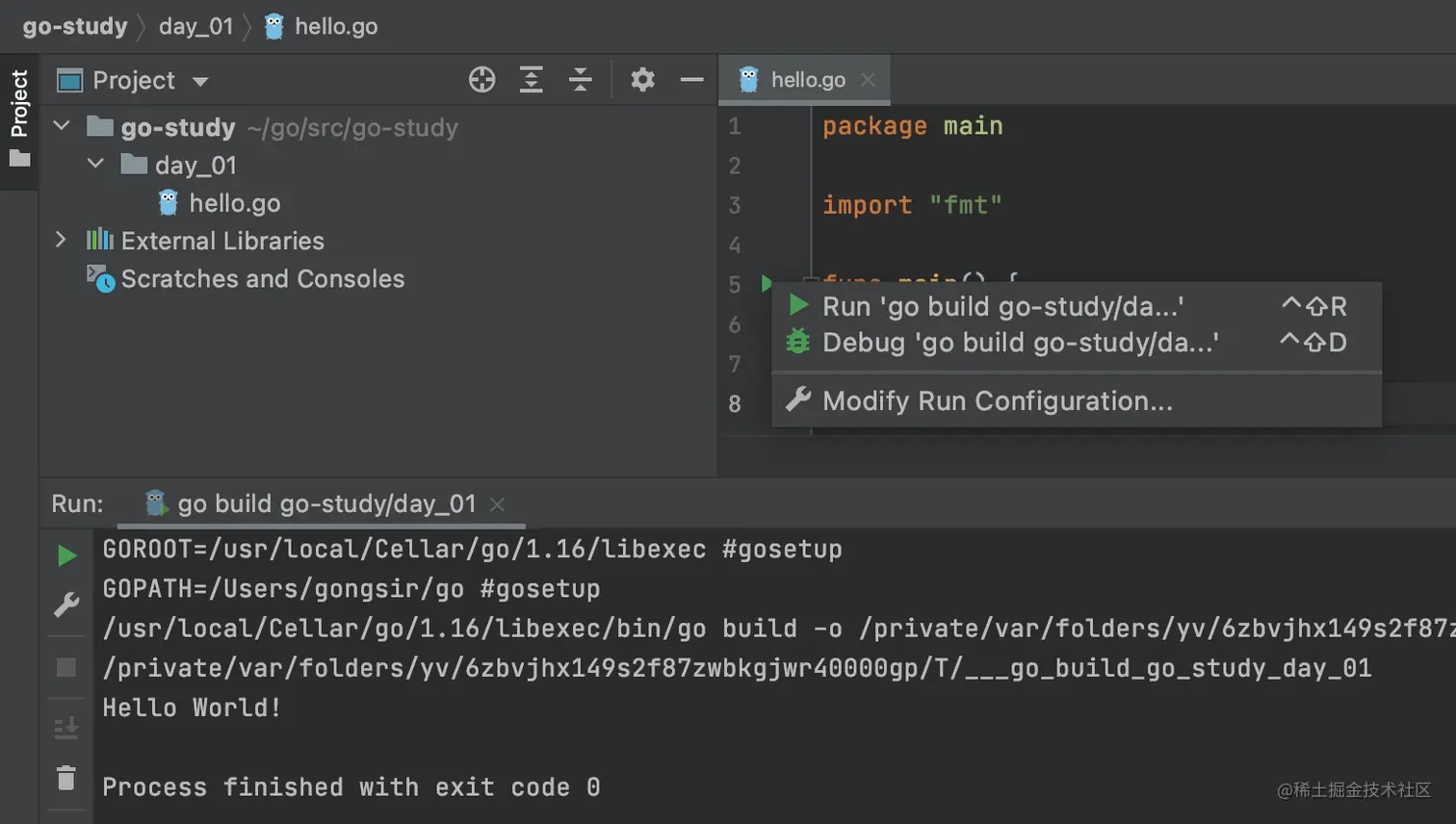Click the Select Opened File locate icon
The height and width of the screenshot is (824, 1456).
pos(481,80)
